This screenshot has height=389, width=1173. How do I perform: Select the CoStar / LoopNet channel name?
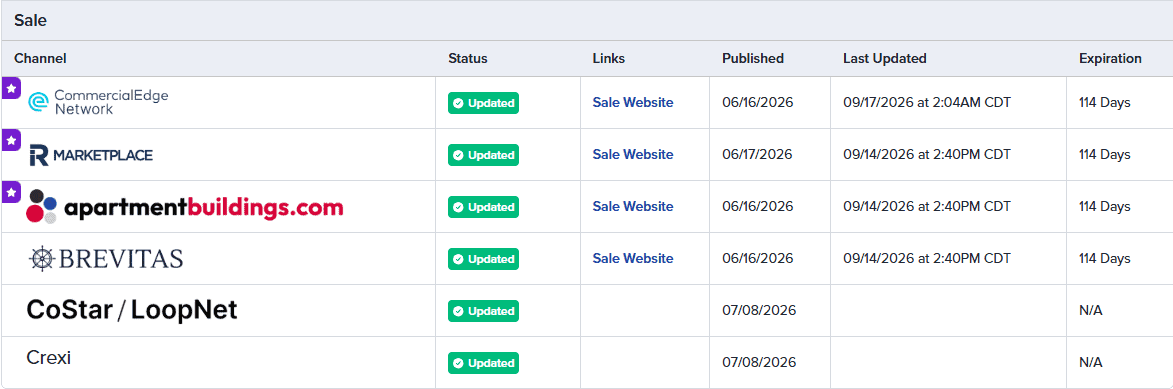pyautogui.click(x=132, y=310)
